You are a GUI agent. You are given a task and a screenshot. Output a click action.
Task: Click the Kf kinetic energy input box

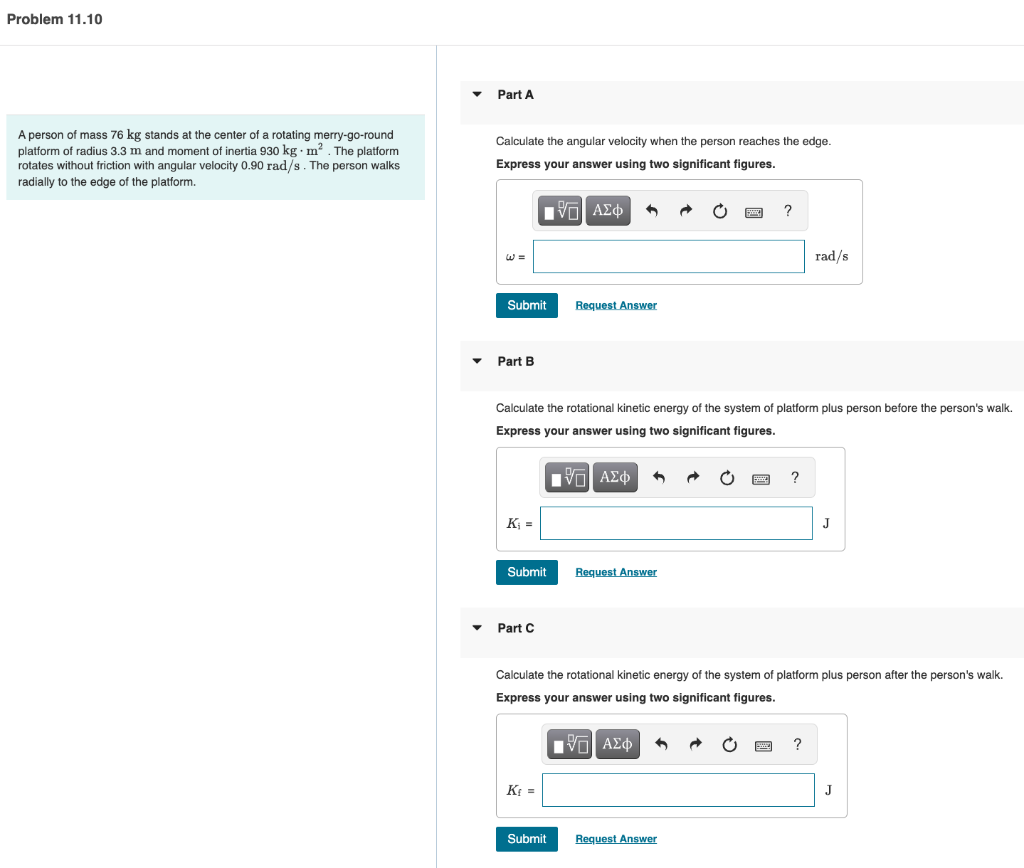coord(677,789)
